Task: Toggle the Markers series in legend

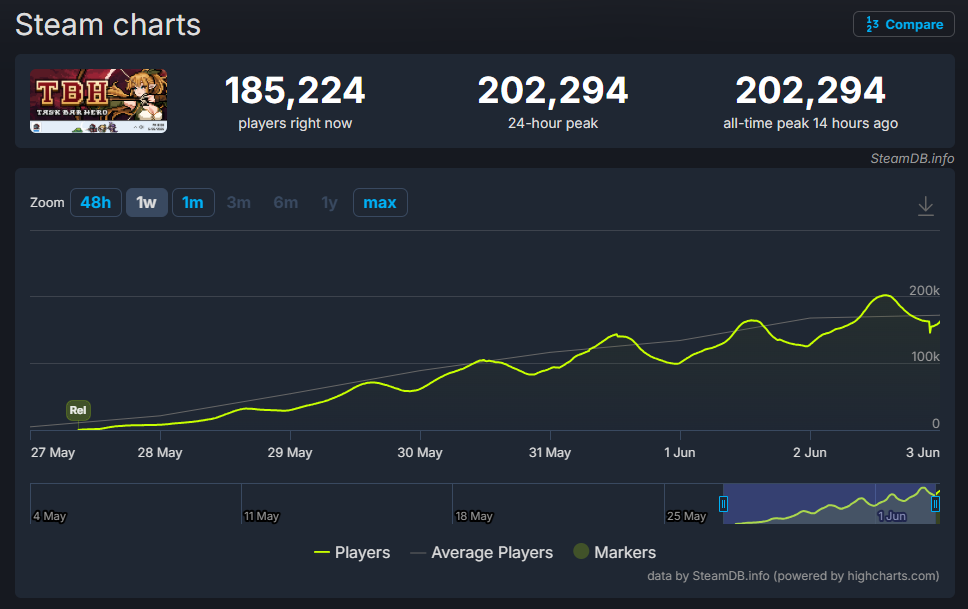Action: pos(615,552)
